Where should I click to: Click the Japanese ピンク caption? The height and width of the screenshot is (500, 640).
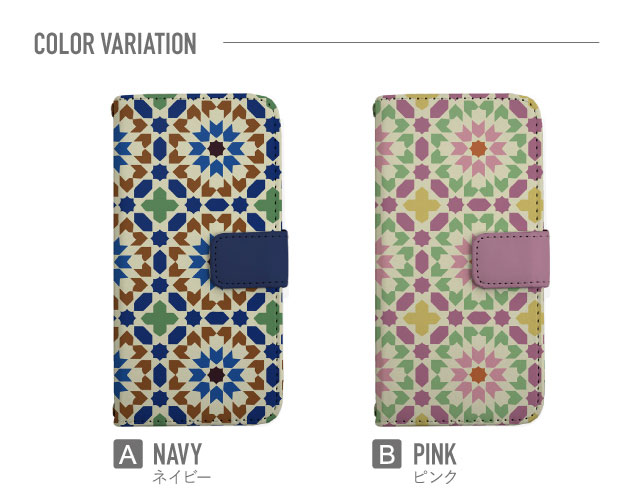point(435,477)
